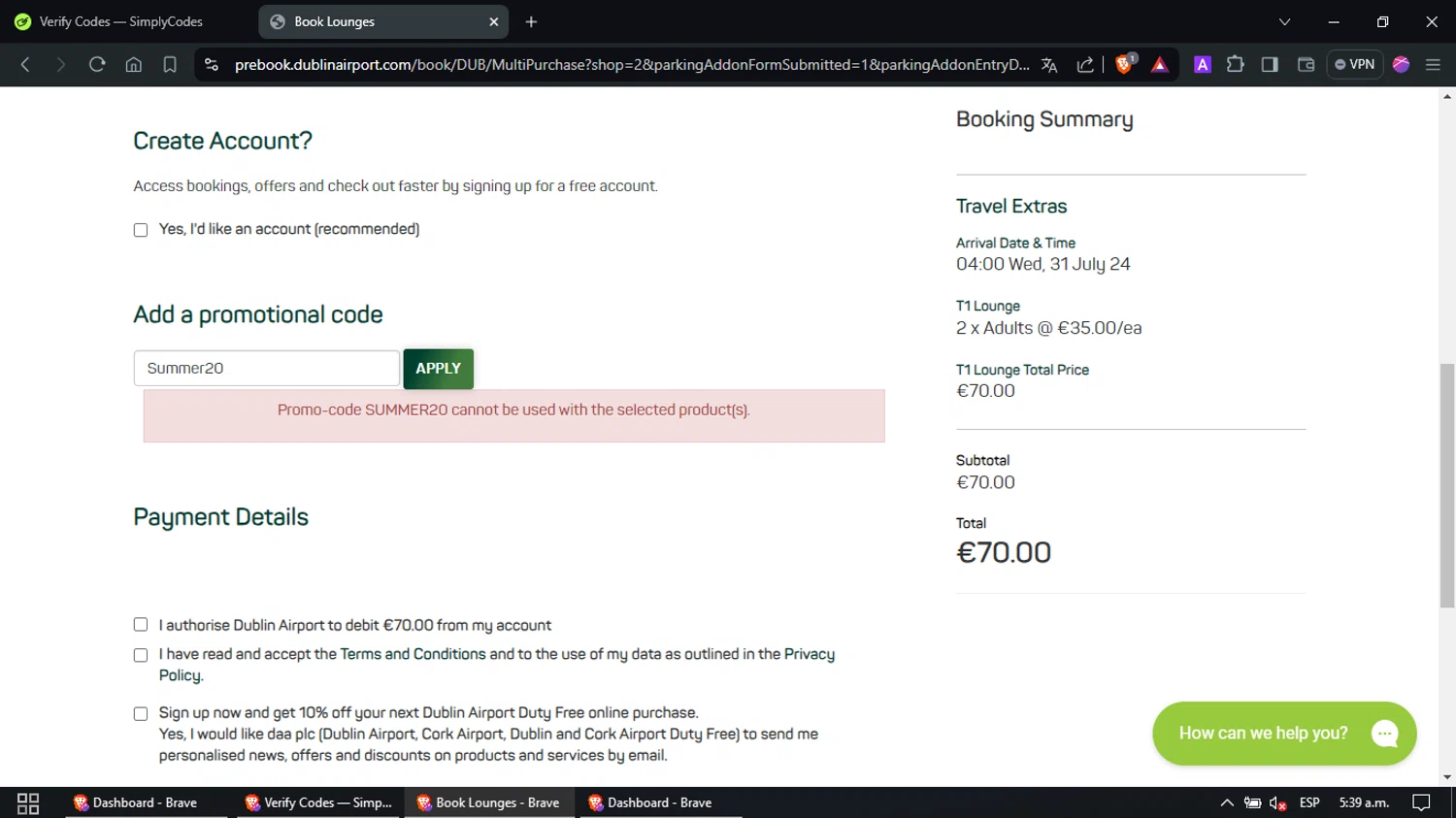The image size is (1456, 818).
Task: Select the Book Lounges tab
Action: click(383, 21)
